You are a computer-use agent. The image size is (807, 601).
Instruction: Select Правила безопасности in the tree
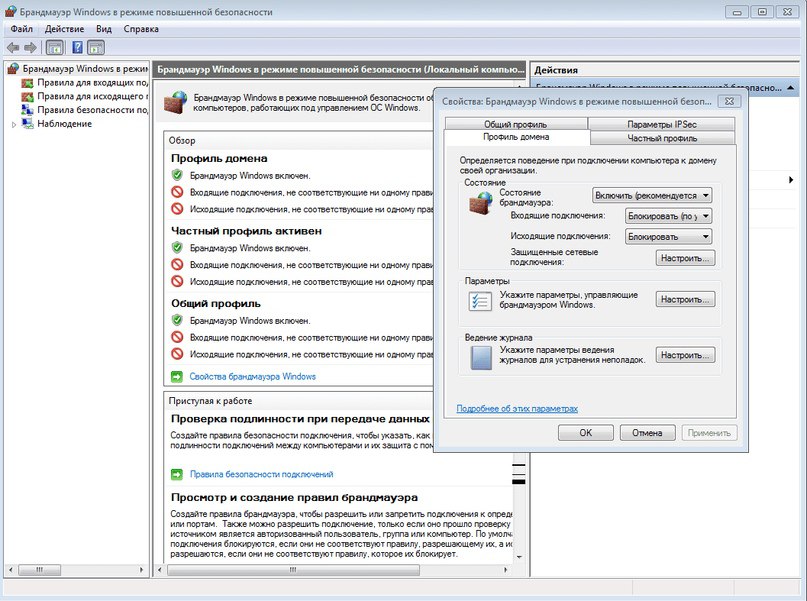click(x=93, y=110)
